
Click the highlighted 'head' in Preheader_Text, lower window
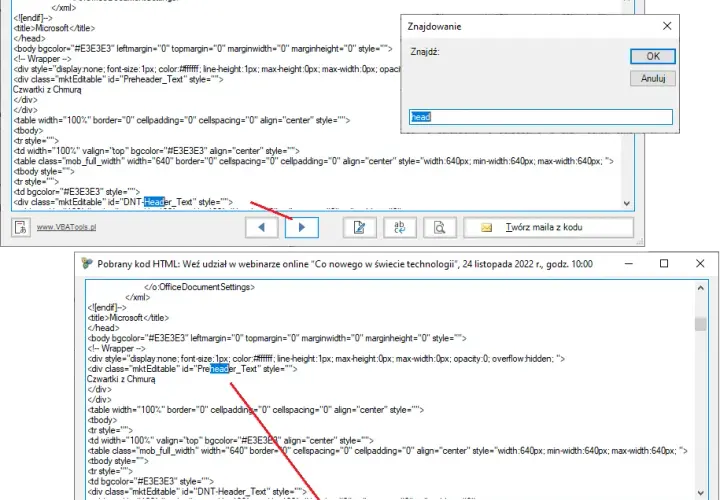219,369
